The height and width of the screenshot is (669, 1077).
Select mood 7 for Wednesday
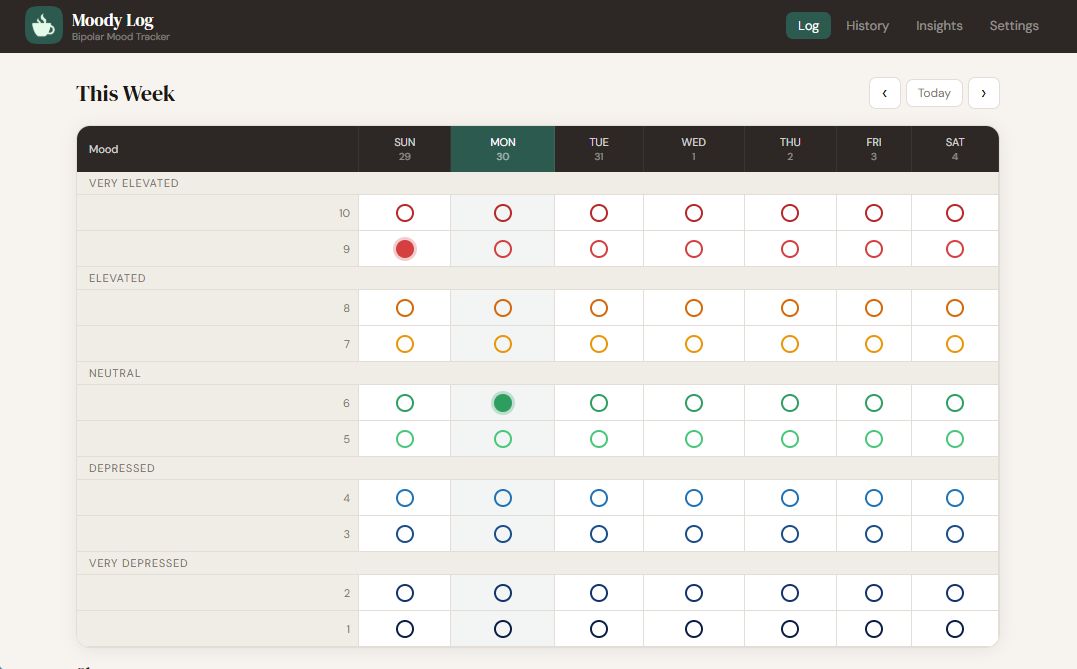pos(693,343)
